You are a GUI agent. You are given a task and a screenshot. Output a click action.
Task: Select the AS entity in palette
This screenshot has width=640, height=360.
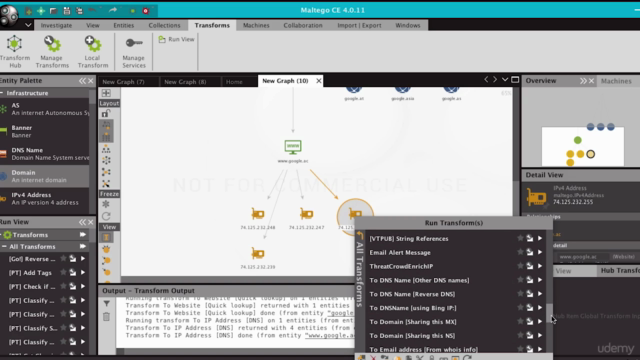coord(44,109)
